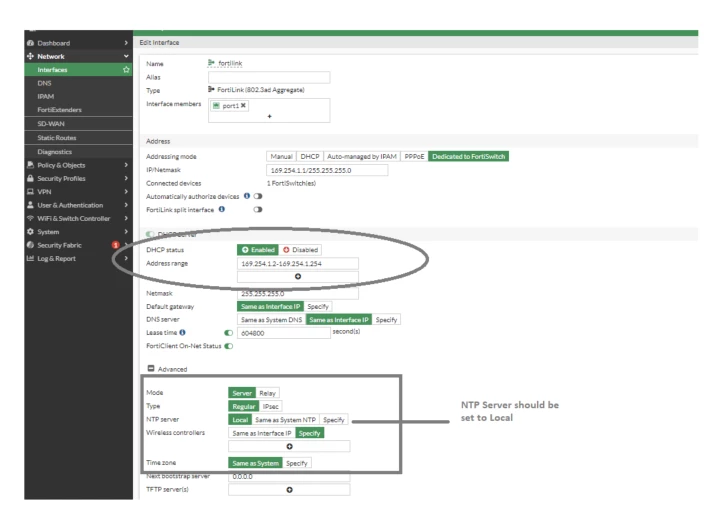Expand the WiFi & Switch Controller chevron

point(126,218)
